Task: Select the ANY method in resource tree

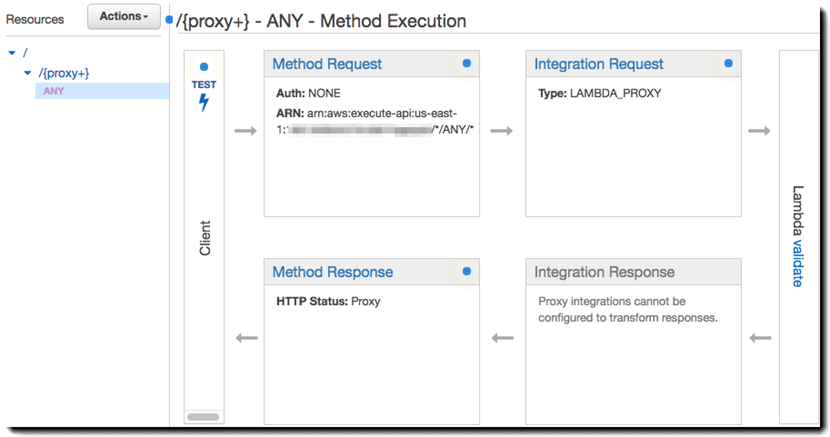Action: point(53,91)
